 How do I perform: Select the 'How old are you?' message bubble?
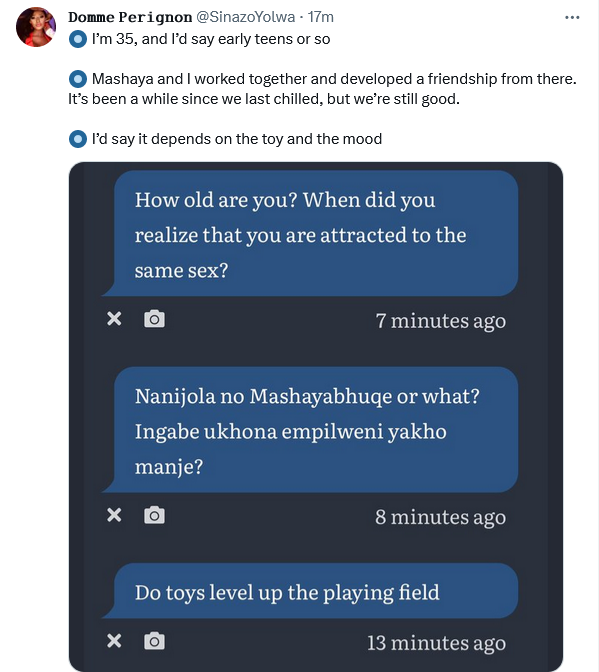pyautogui.click(x=310, y=234)
